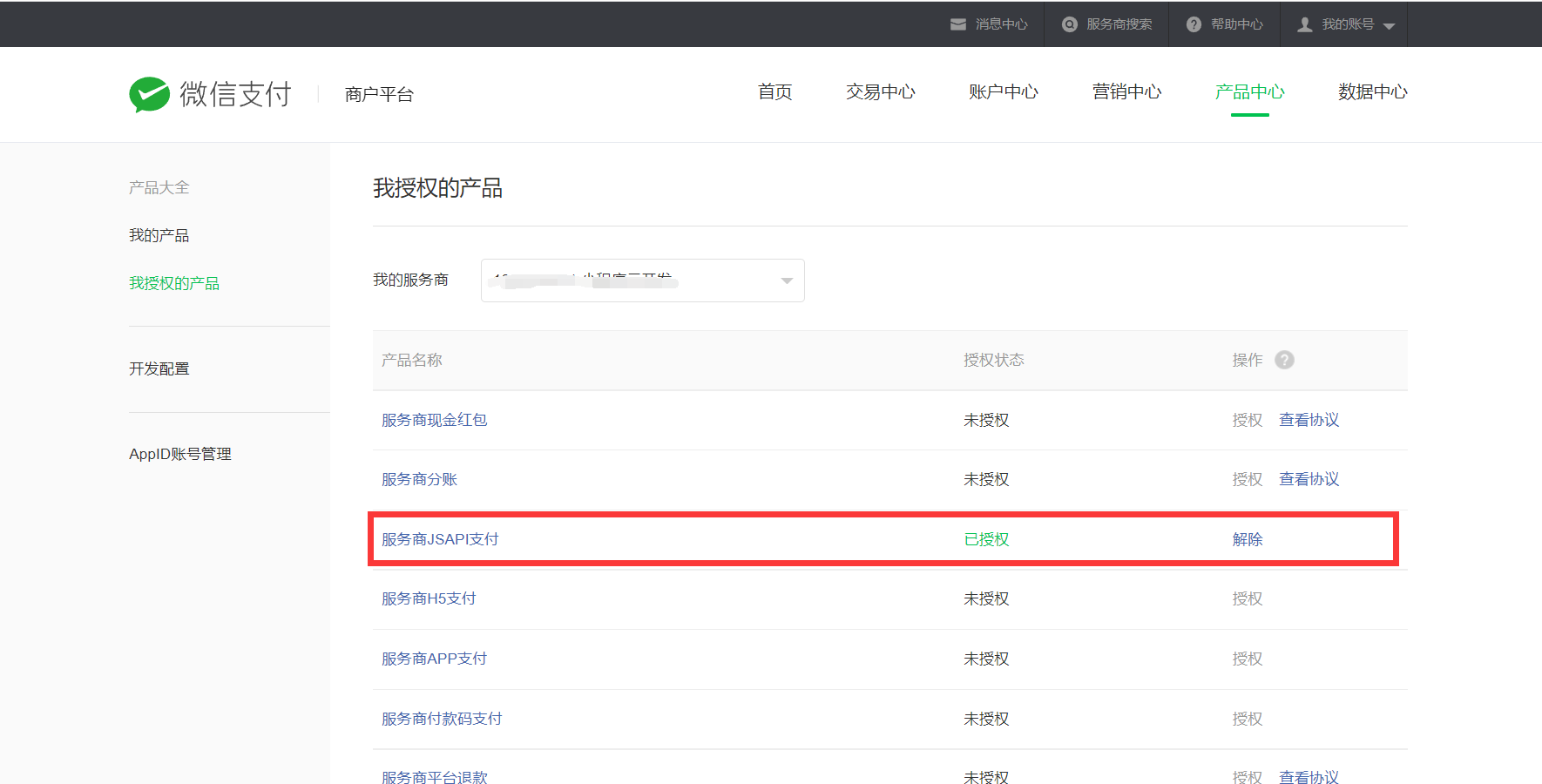The image size is (1542, 784).
Task: Click the envelope icon for 消息中心
Action: 958,24
